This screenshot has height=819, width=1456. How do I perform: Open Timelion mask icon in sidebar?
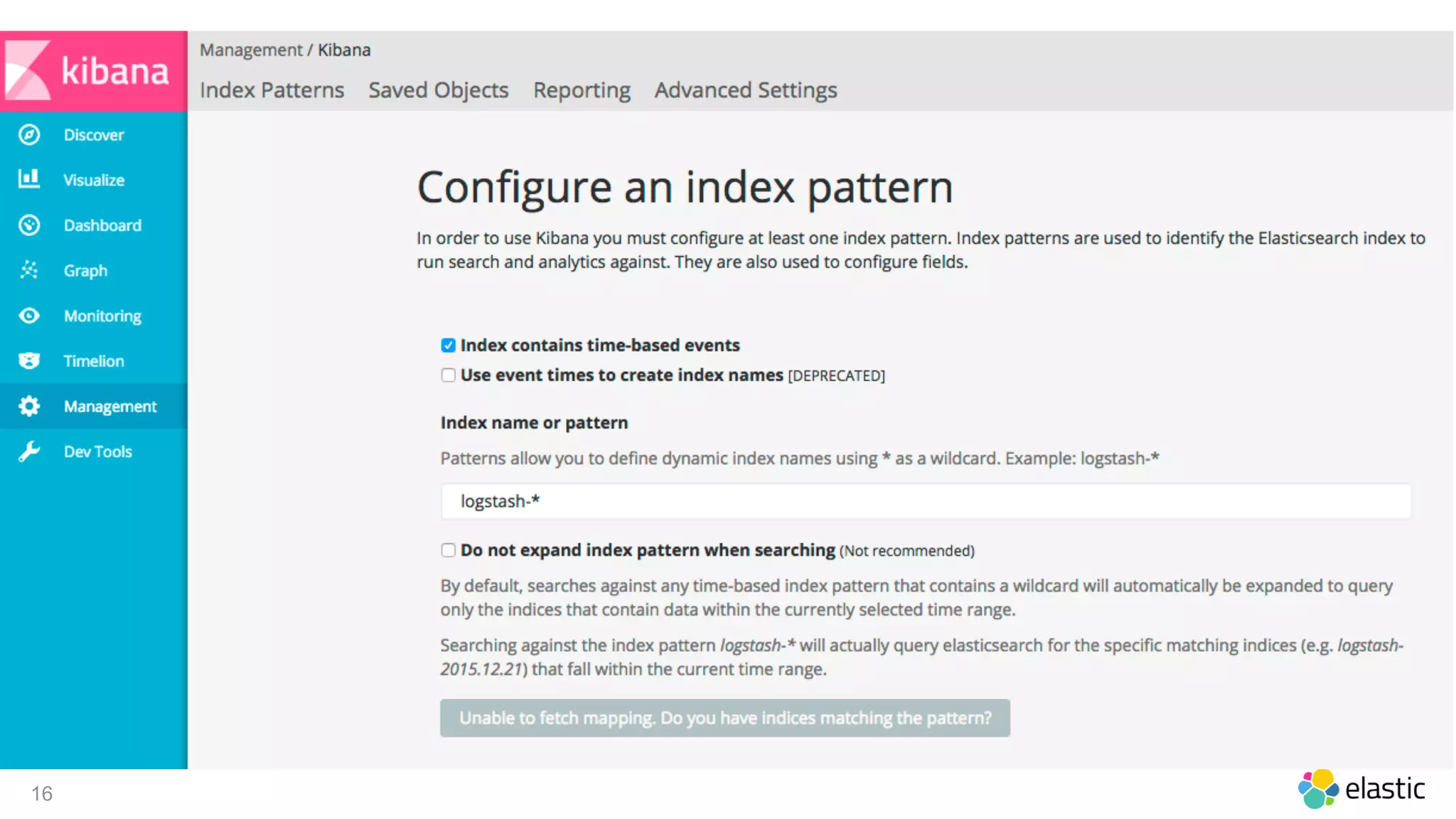[x=29, y=360]
